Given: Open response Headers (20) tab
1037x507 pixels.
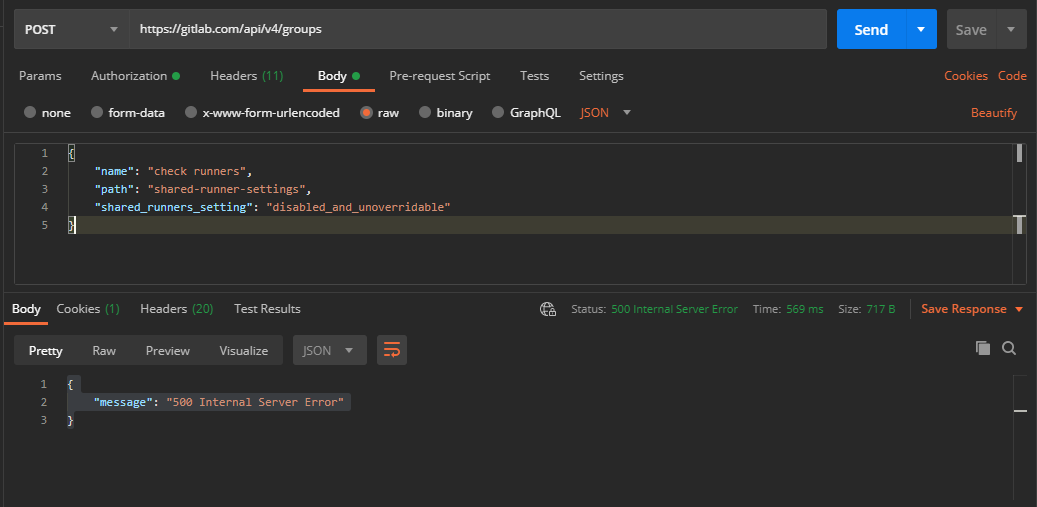Looking at the screenshot, I should pyautogui.click(x=176, y=309).
